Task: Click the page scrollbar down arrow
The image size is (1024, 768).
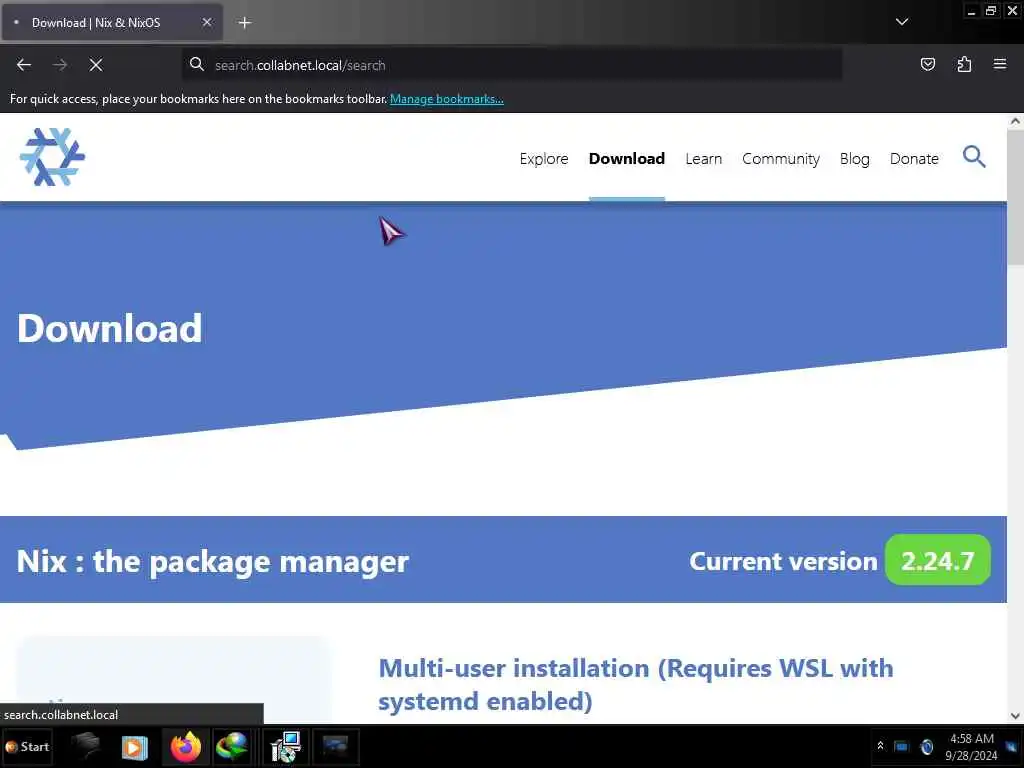Action: (1015, 716)
